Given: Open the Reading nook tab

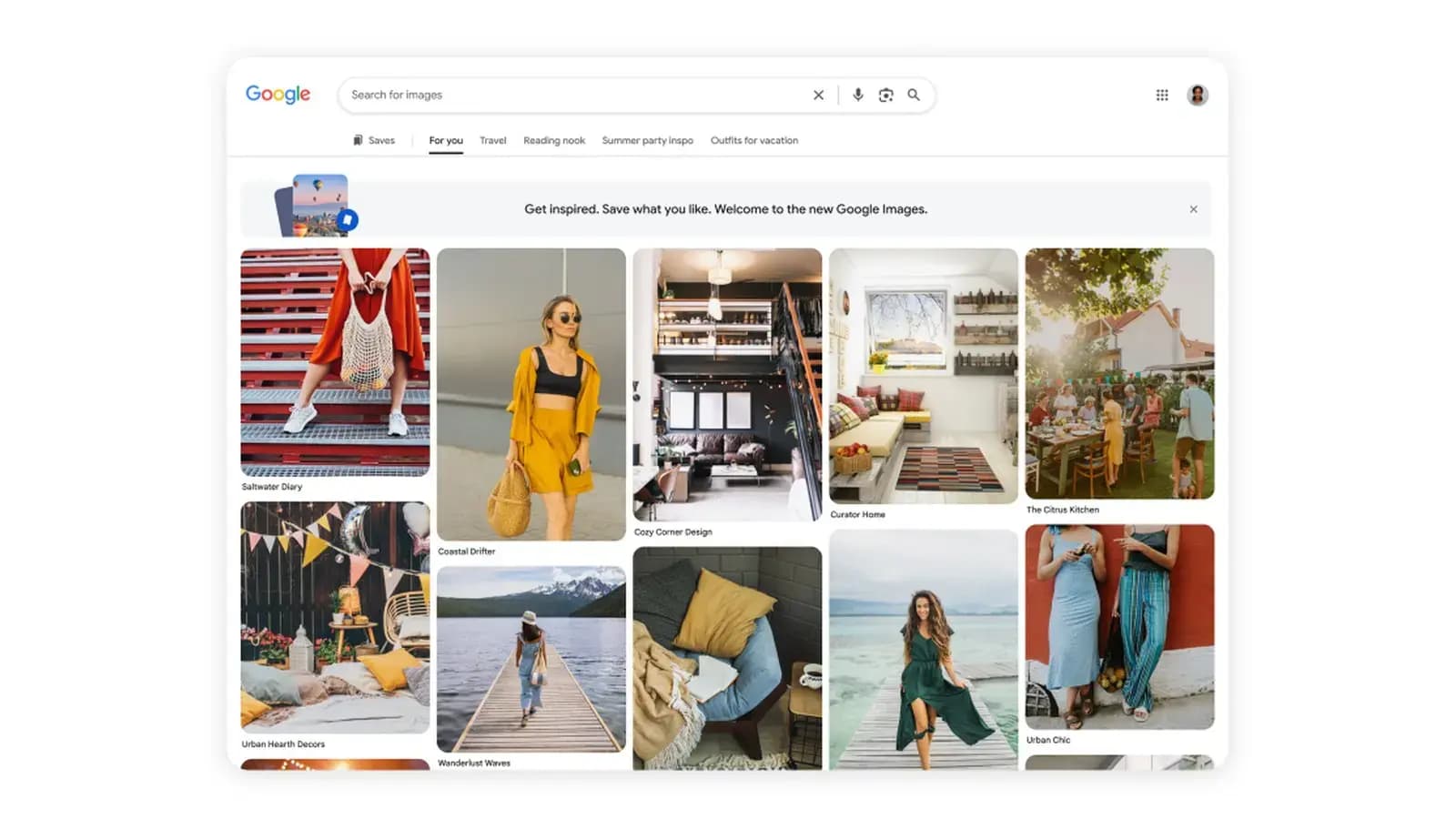Looking at the screenshot, I should (554, 140).
